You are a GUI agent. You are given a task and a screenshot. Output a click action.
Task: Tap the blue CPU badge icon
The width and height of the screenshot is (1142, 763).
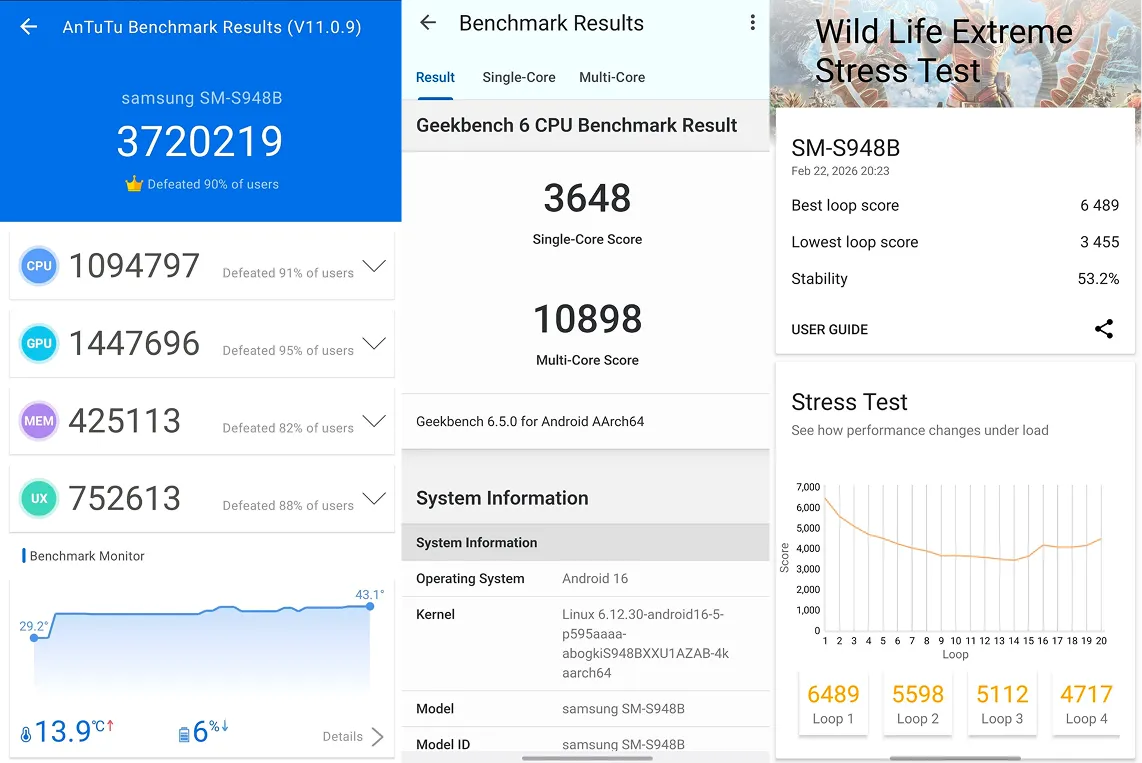(39, 266)
